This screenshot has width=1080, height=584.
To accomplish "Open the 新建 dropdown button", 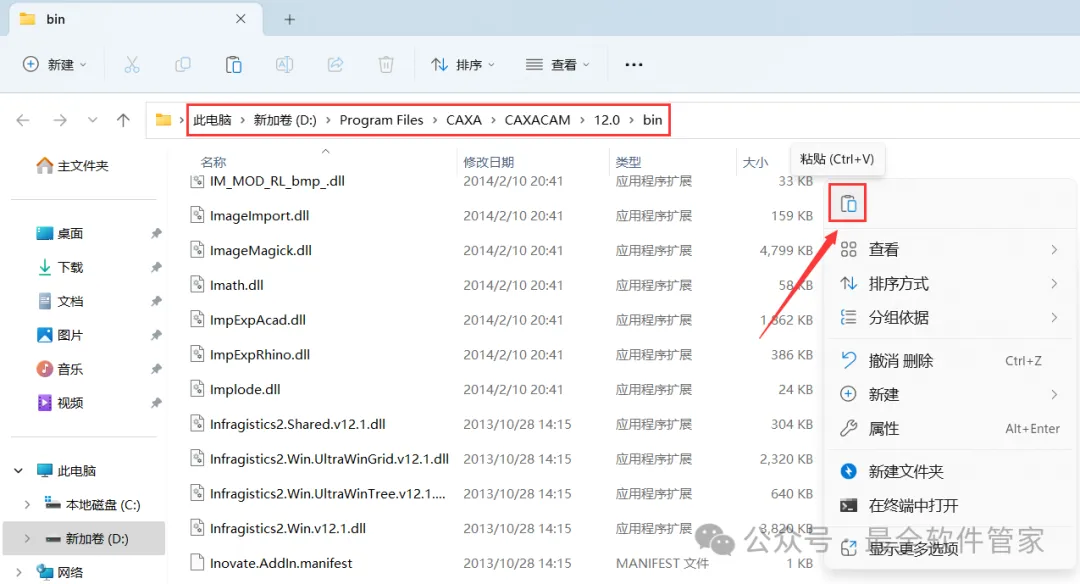I will click(x=55, y=65).
